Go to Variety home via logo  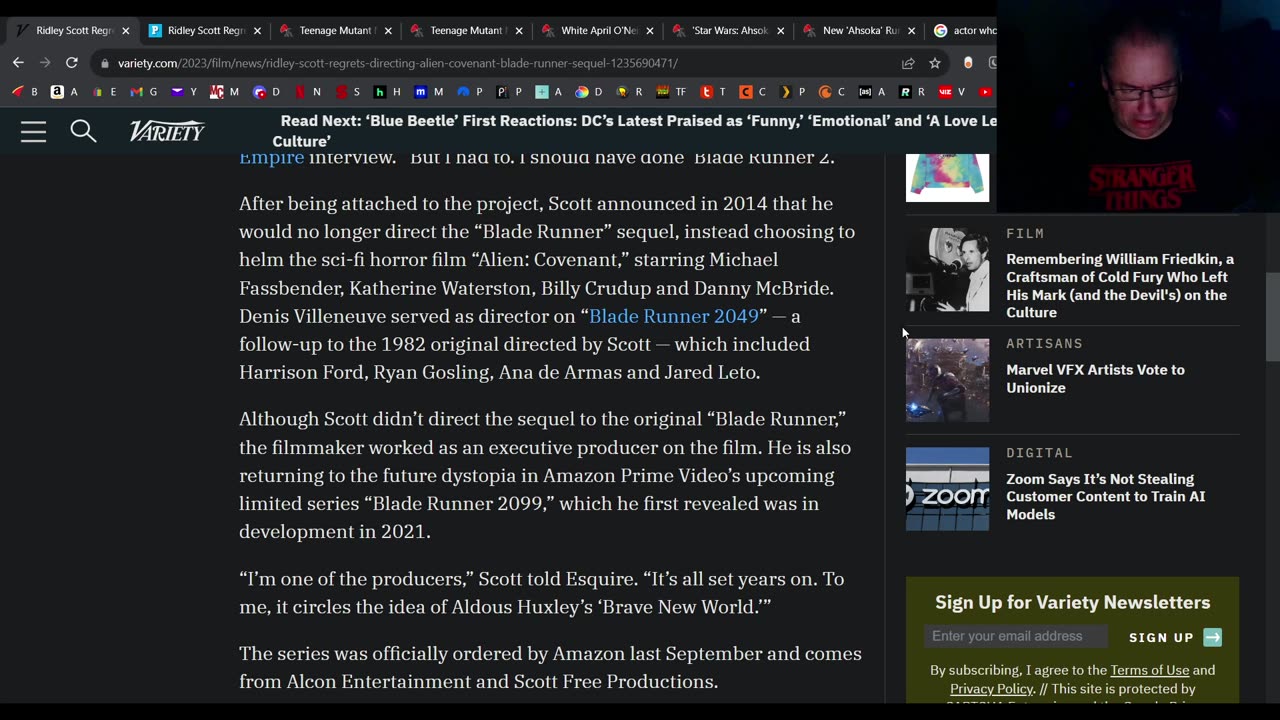(167, 131)
